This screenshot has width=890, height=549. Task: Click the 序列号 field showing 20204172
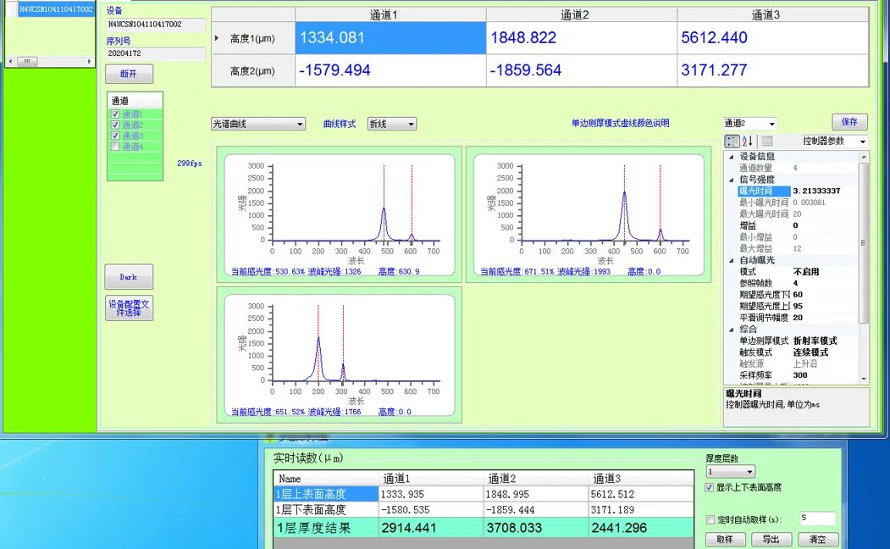tap(156, 53)
